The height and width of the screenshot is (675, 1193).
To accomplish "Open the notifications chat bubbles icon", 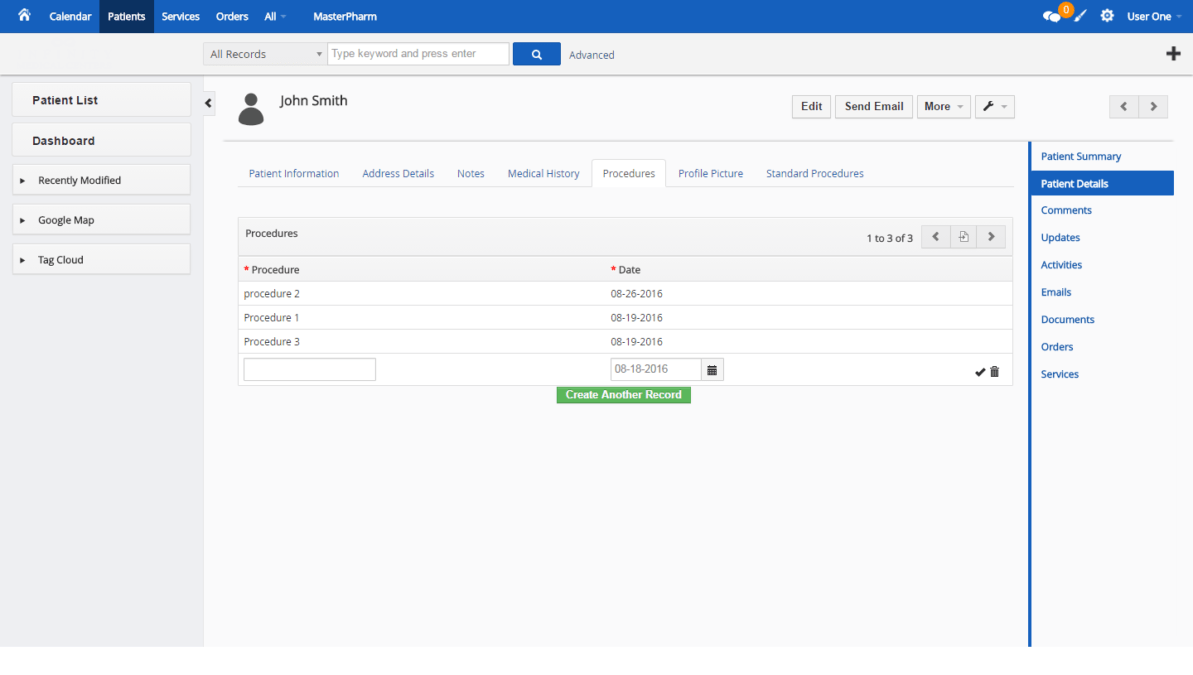I will (x=1053, y=14).
